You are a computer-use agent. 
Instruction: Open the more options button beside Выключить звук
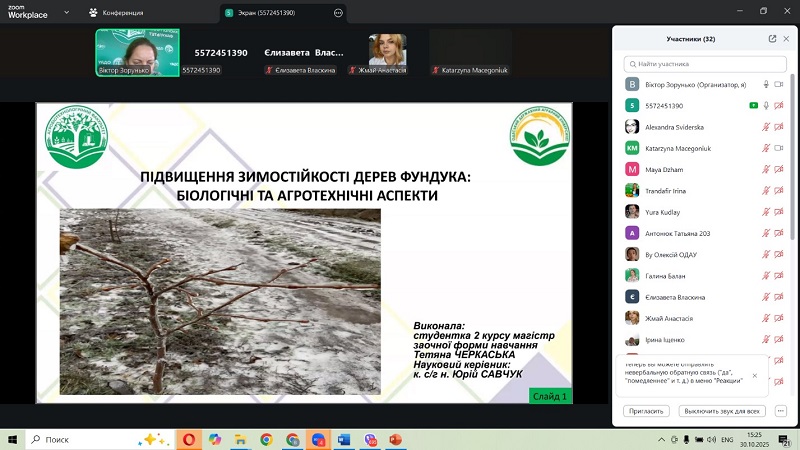click(x=780, y=411)
